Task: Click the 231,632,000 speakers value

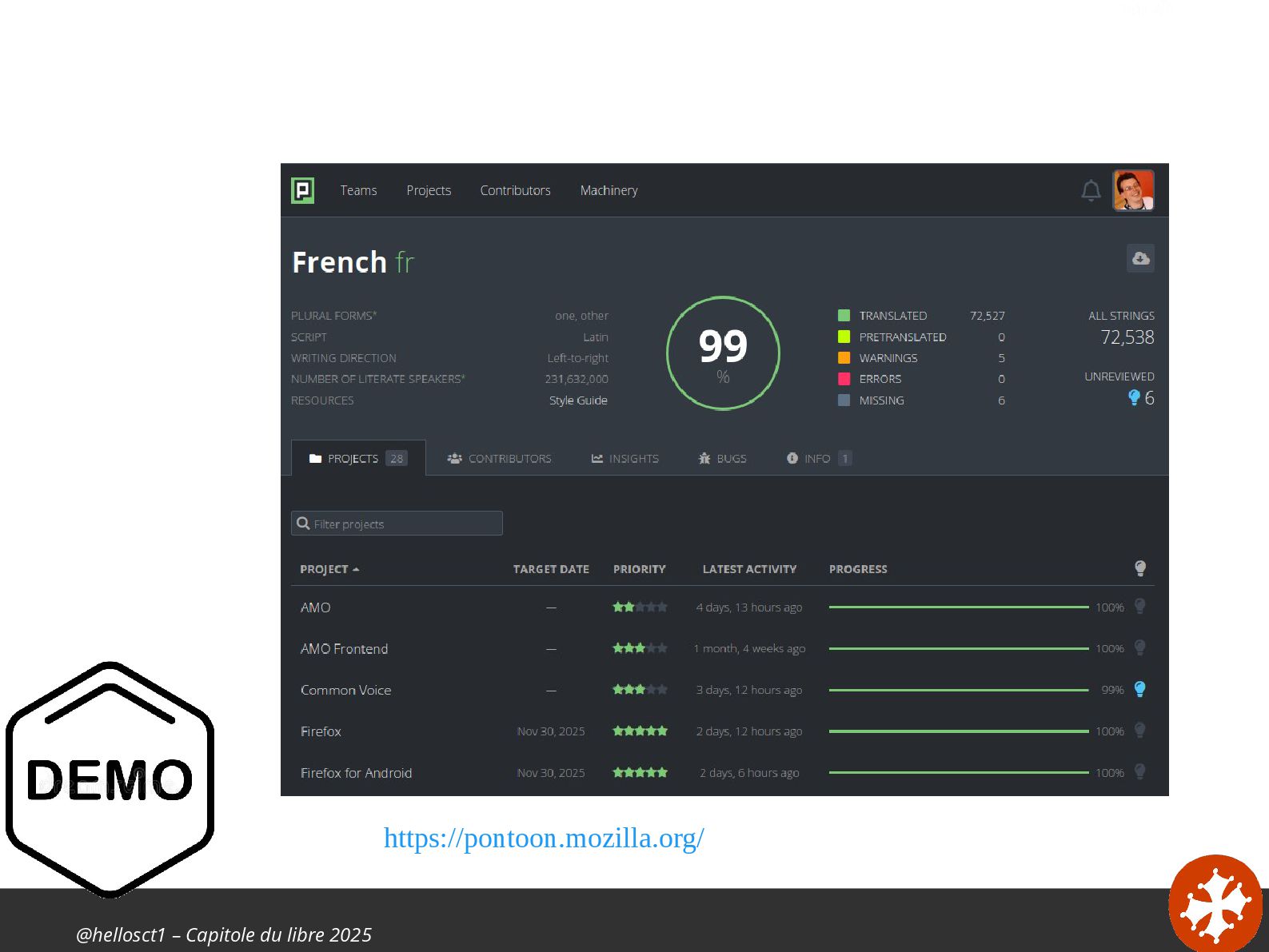Action: pyautogui.click(x=577, y=379)
